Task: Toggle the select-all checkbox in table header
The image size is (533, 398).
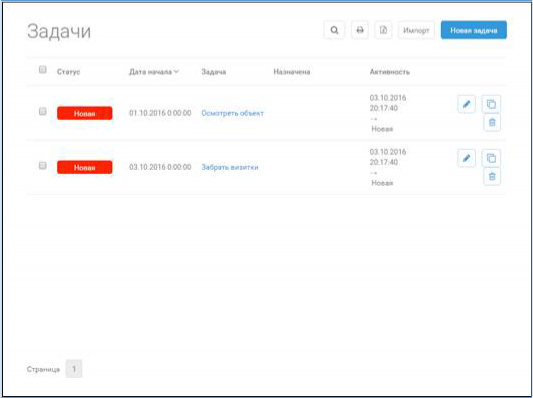Action: [42, 69]
